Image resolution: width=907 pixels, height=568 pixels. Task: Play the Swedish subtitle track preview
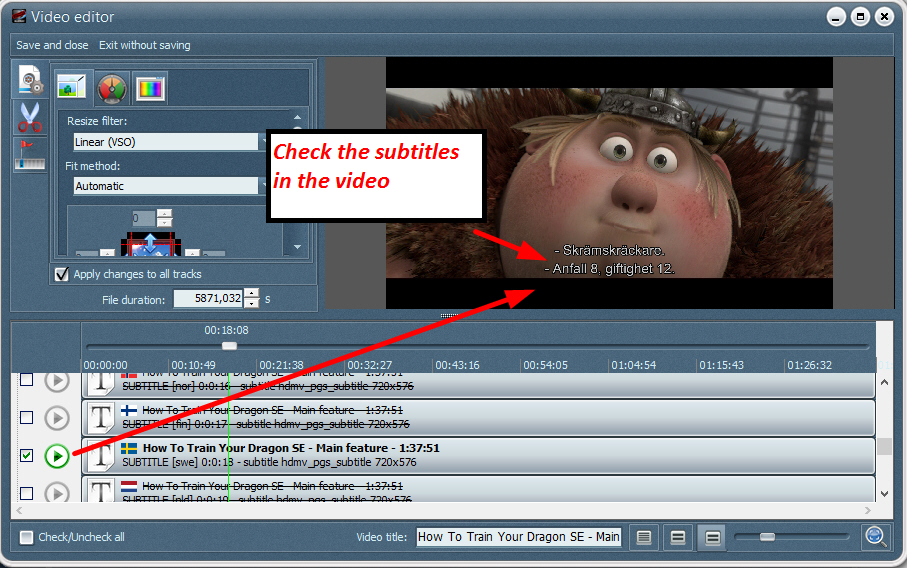coord(57,456)
